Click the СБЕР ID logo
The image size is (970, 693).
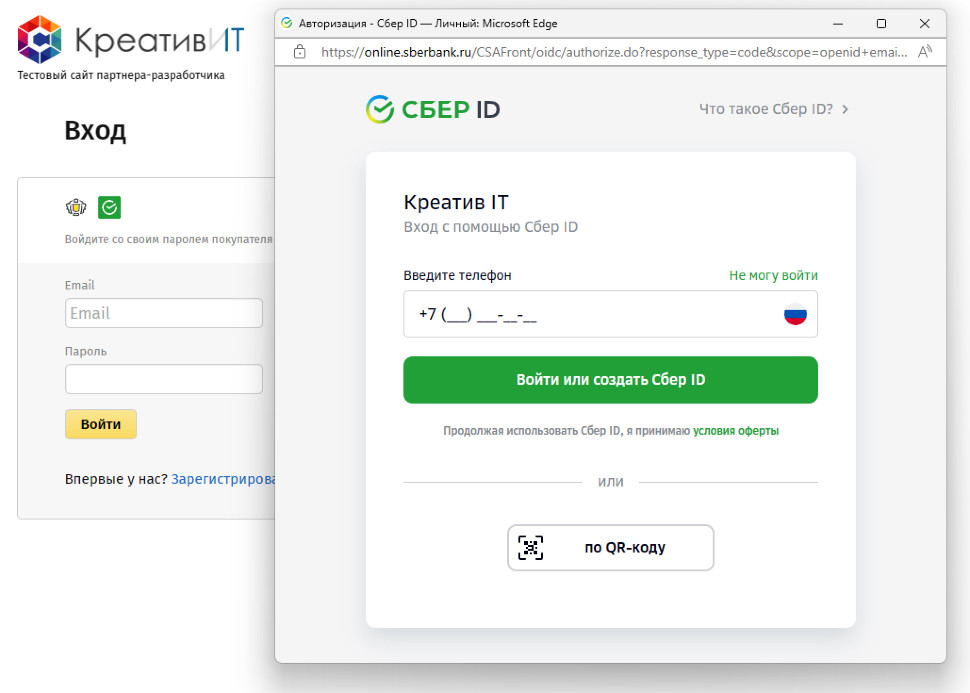tap(433, 109)
